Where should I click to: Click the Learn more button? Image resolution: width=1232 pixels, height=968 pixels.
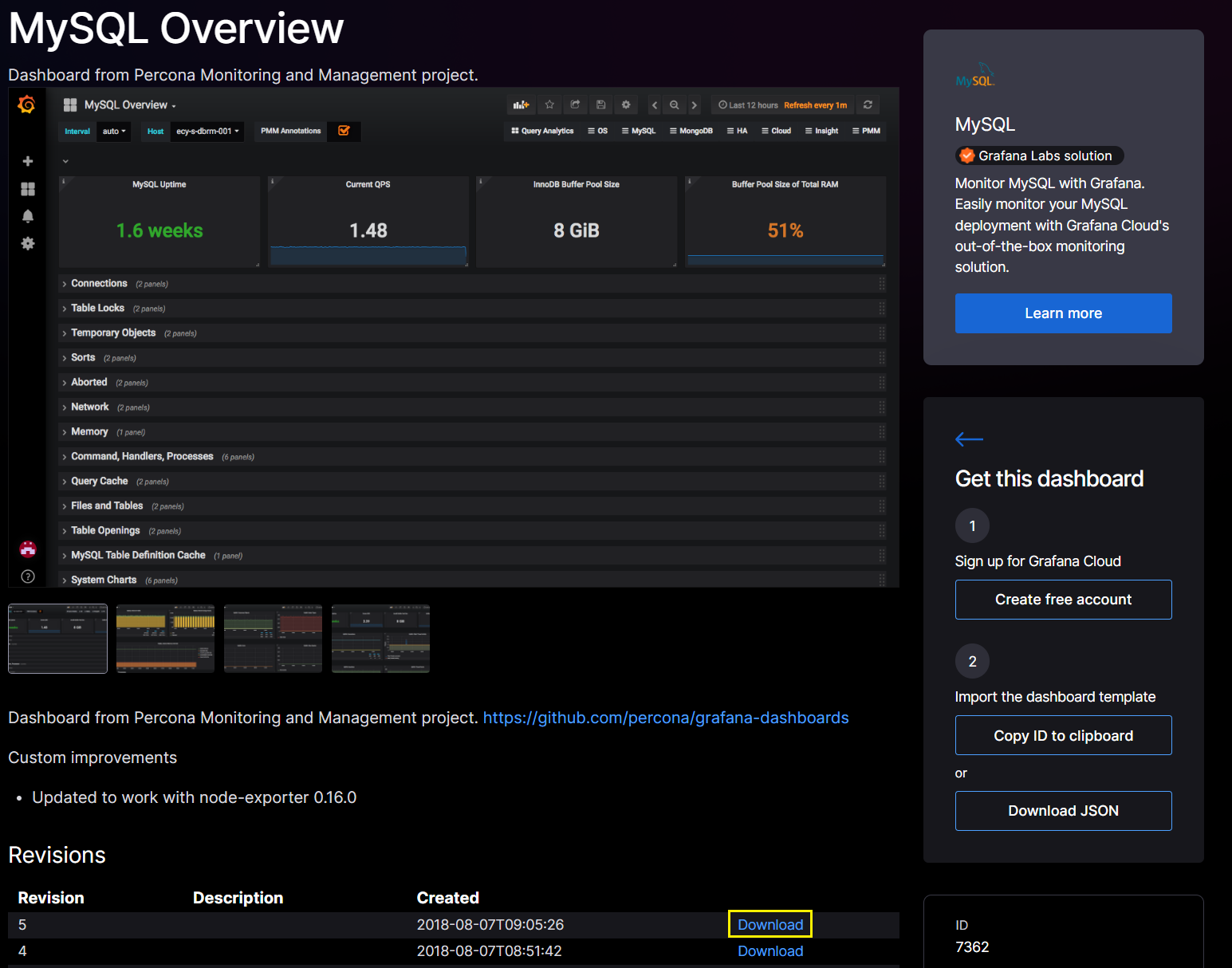point(1064,313)
